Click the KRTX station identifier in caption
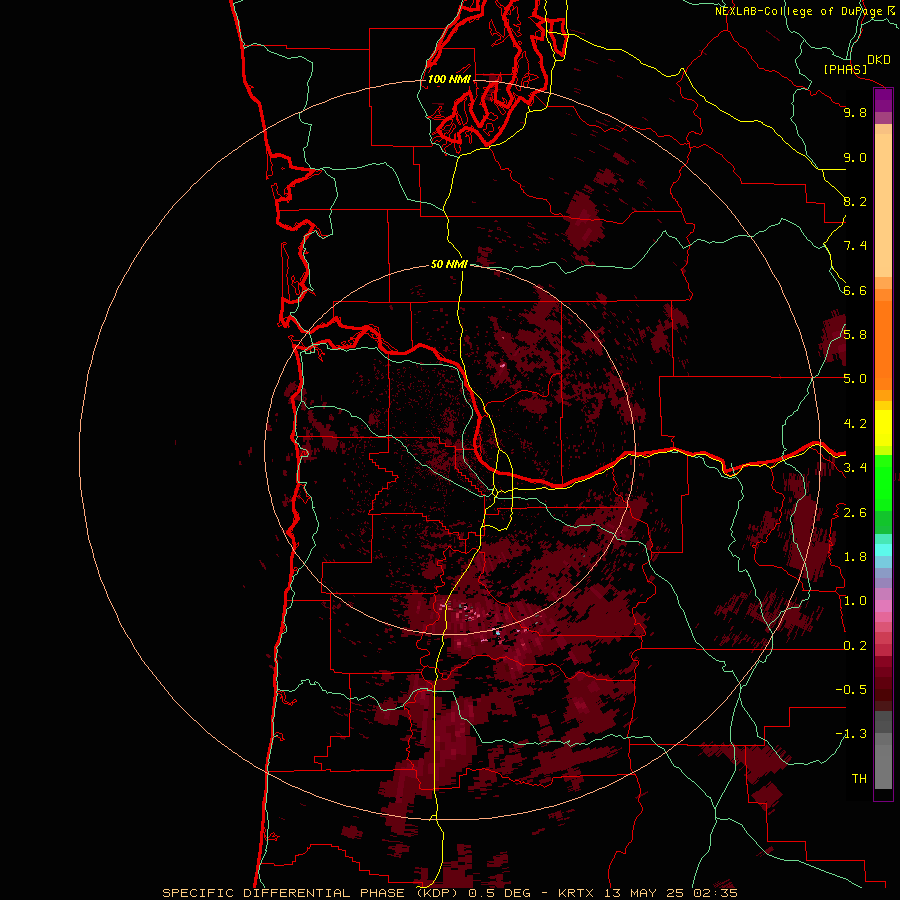This screenshot has width=900, height=900. tap(577, 893)
